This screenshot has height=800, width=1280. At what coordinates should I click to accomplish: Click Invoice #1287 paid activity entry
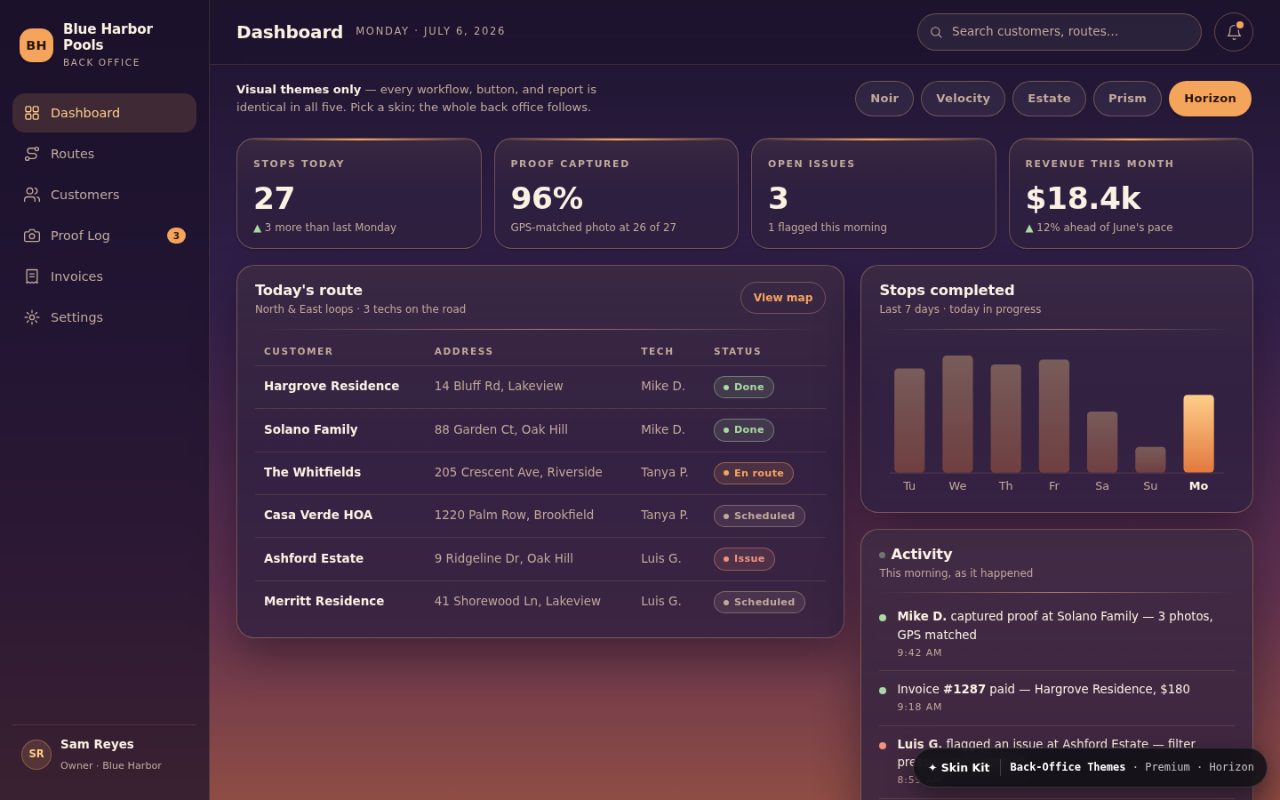(1056, 698)
